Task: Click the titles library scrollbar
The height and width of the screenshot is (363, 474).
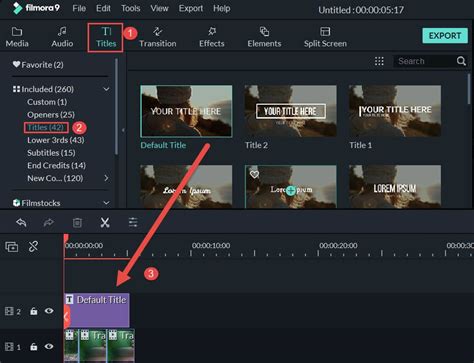Action: [x=469, y=89]
